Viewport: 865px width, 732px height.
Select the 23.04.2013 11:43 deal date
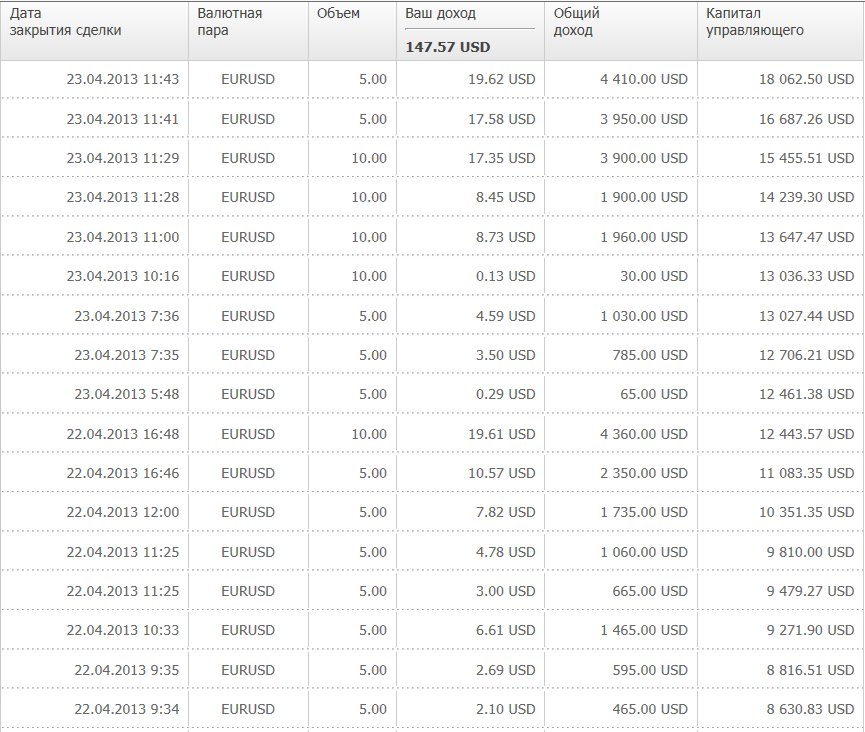(x=122, y=80)
